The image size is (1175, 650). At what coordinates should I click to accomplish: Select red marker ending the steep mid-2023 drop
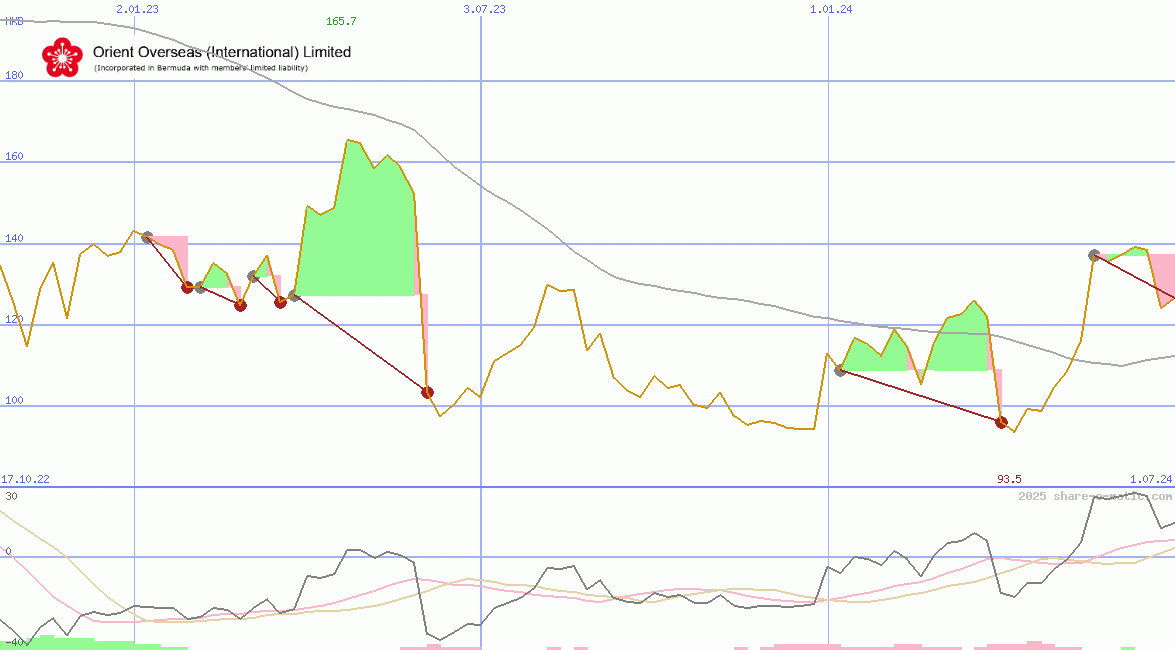coord(427,392)
